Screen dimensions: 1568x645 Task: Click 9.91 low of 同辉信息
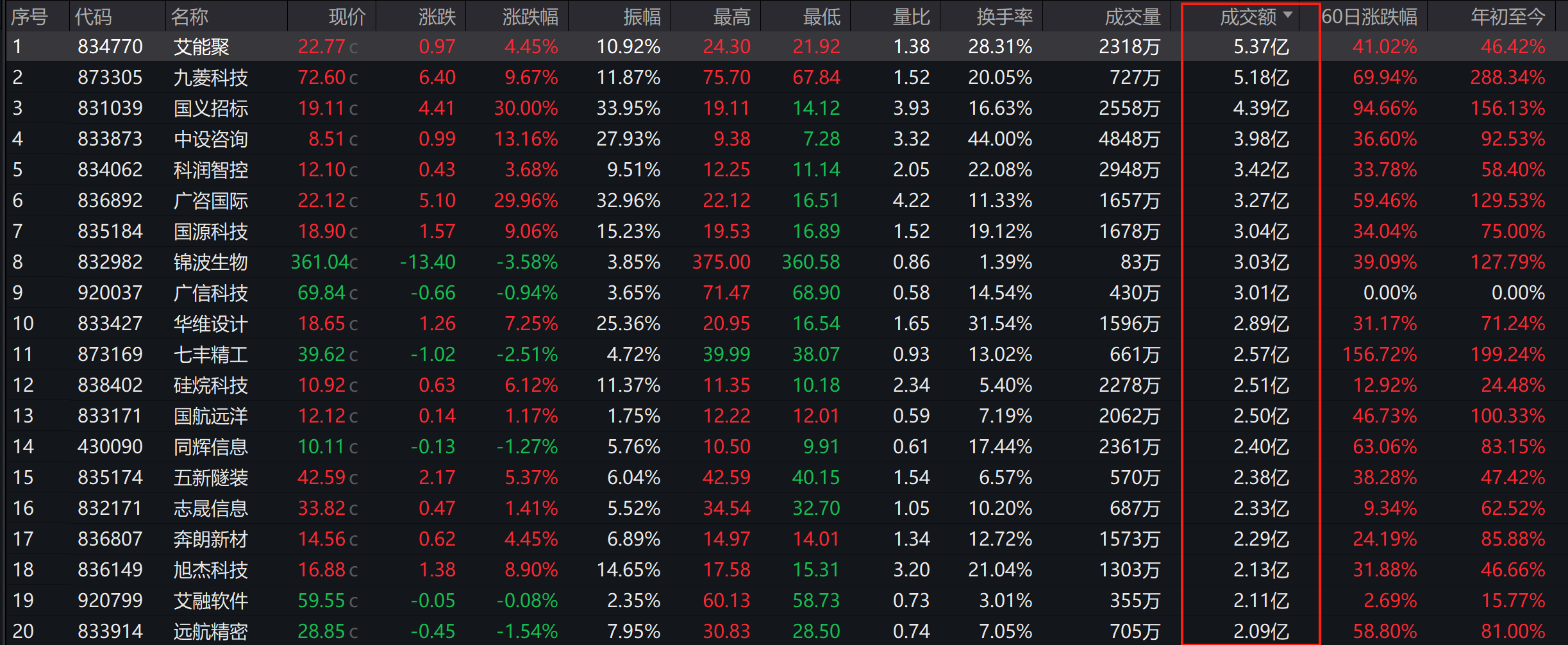click(x=821, y=447)
